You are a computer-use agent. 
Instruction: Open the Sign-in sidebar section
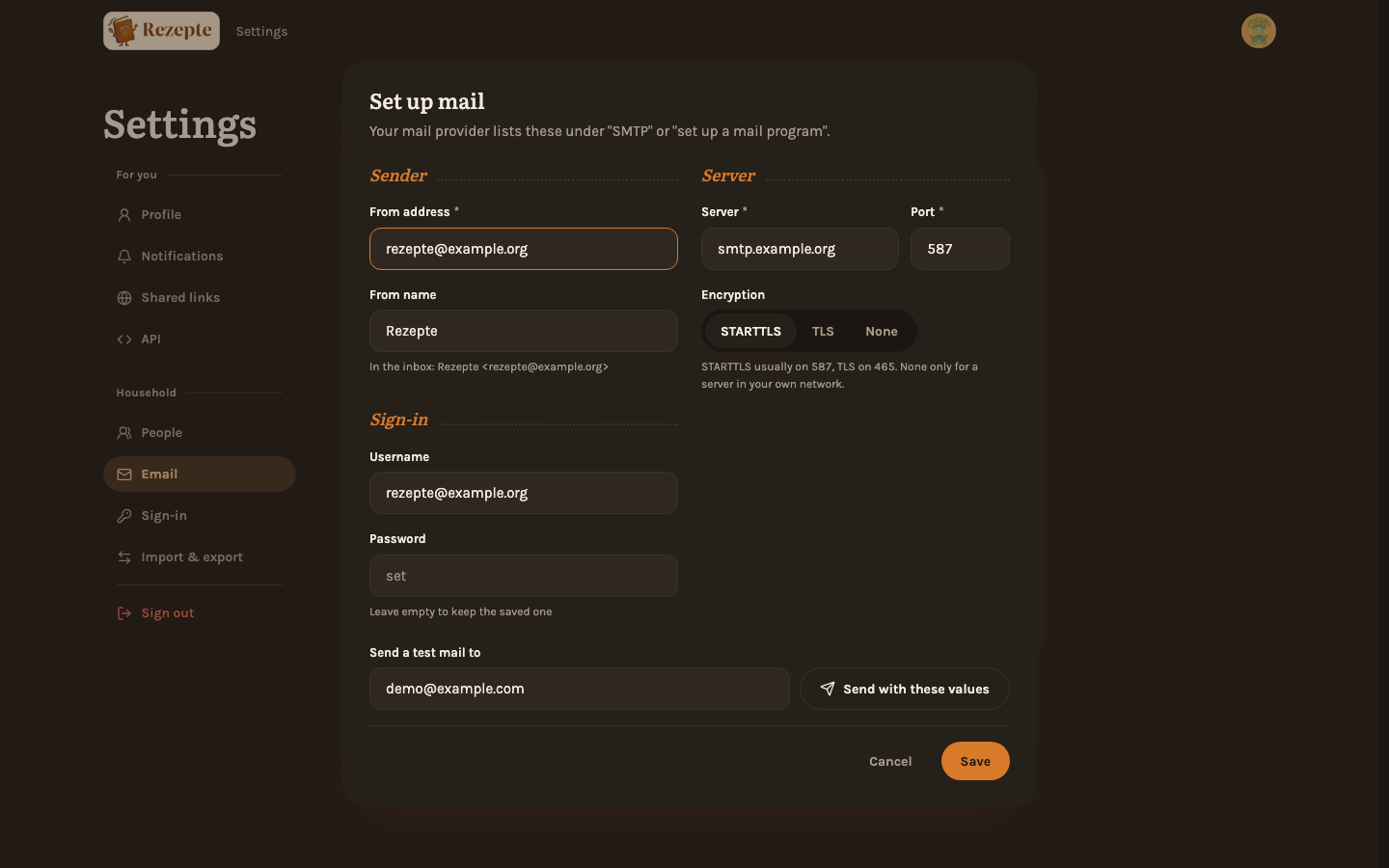pyautogui.click(x=200, y=516)
